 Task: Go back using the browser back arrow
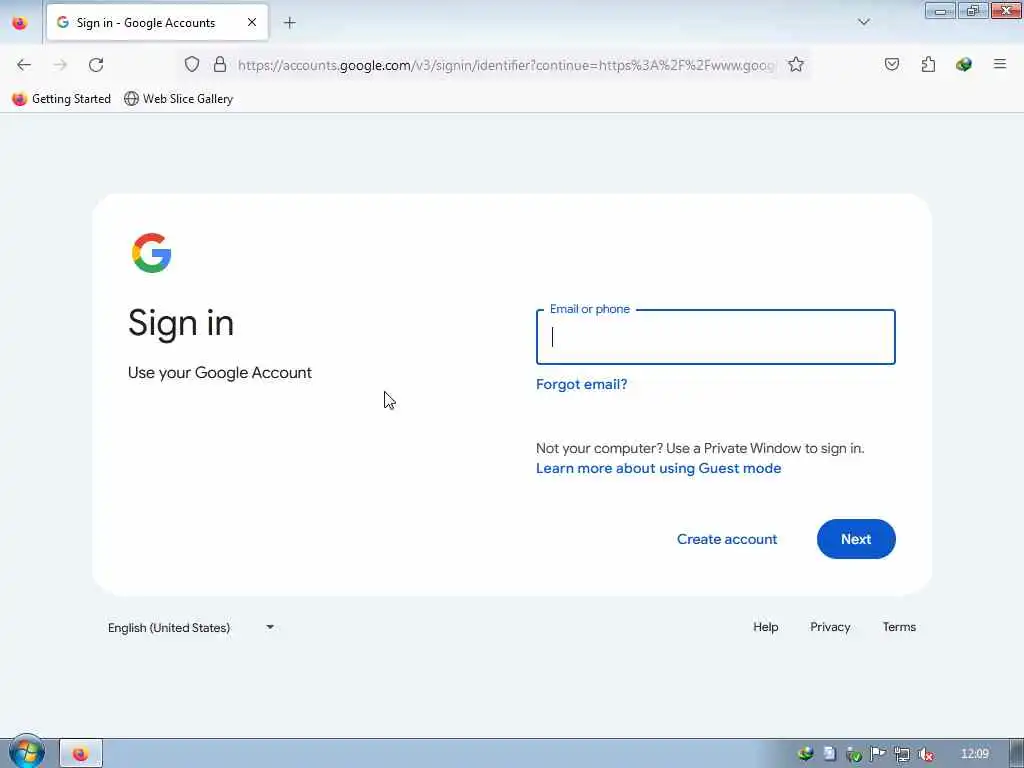pyautogui.click(x=24, y=65)
